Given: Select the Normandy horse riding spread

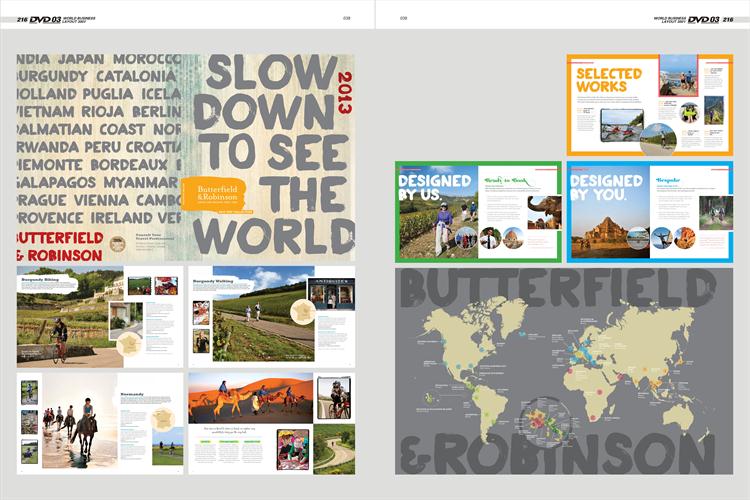Looking at the screenshot, I should coord(99,422).
